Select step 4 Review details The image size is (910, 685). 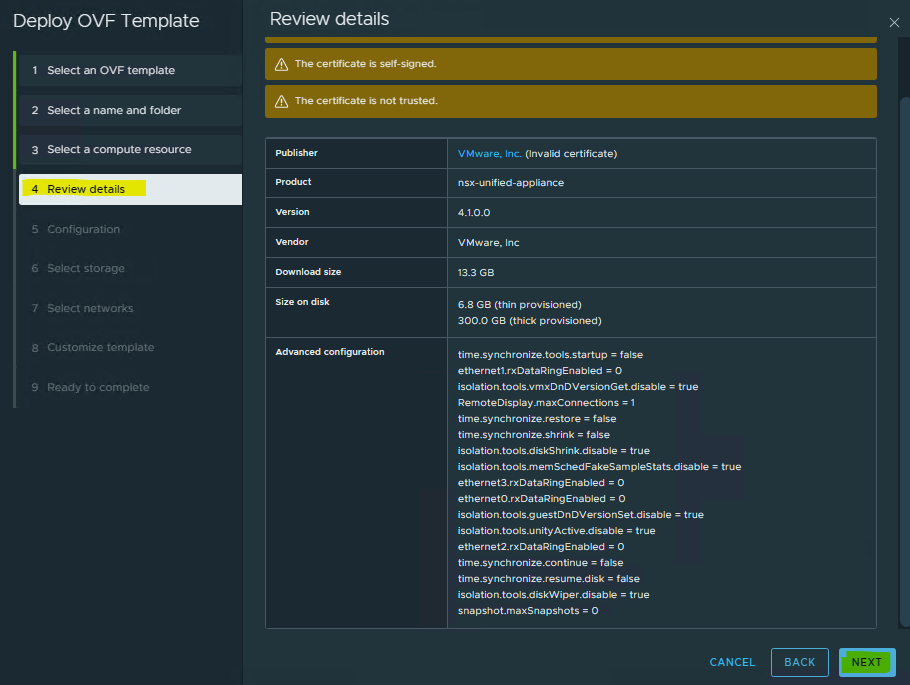(130, 189)
